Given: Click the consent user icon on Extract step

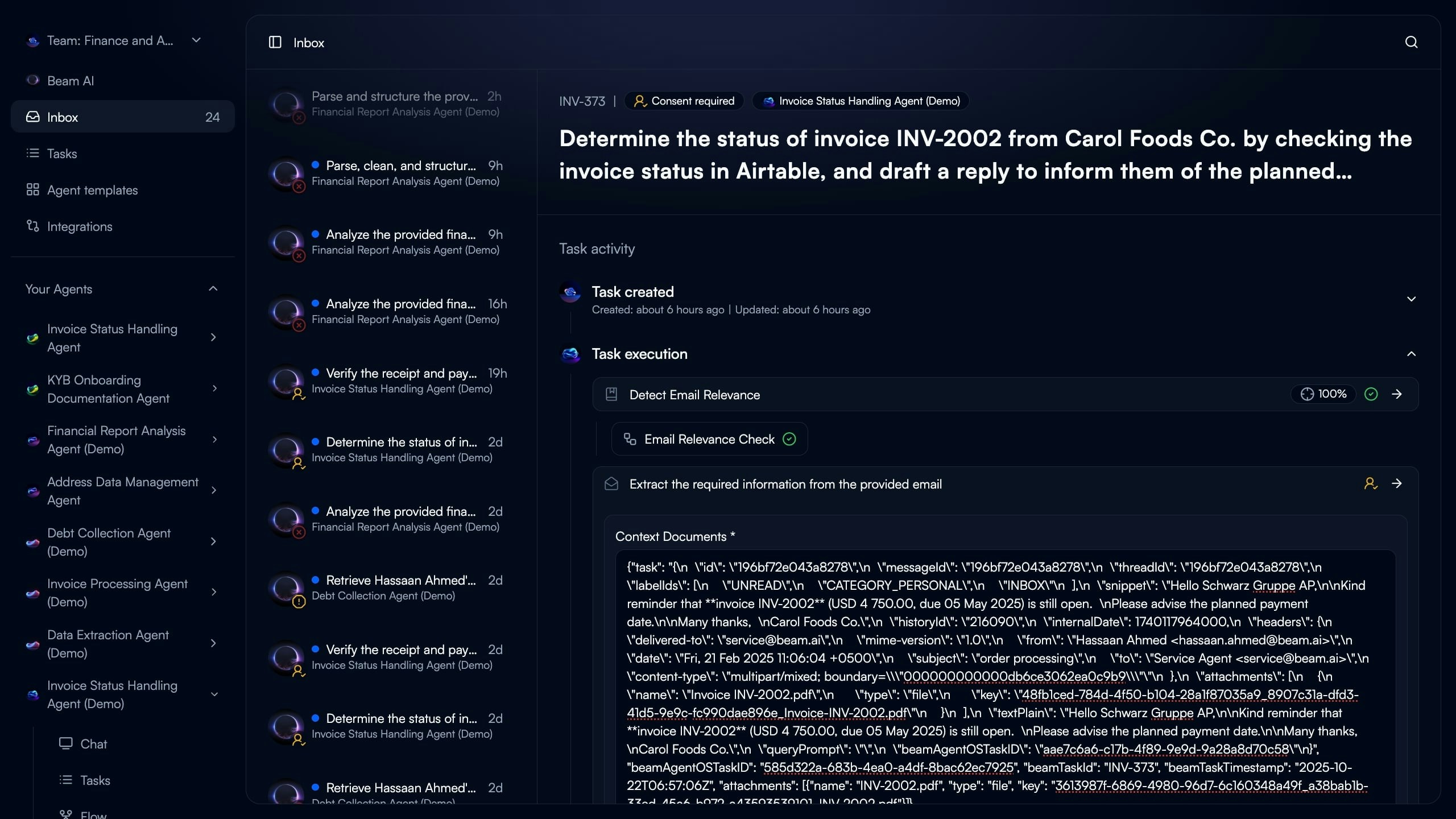Looking at the screenshot, I should [1371, 483].
